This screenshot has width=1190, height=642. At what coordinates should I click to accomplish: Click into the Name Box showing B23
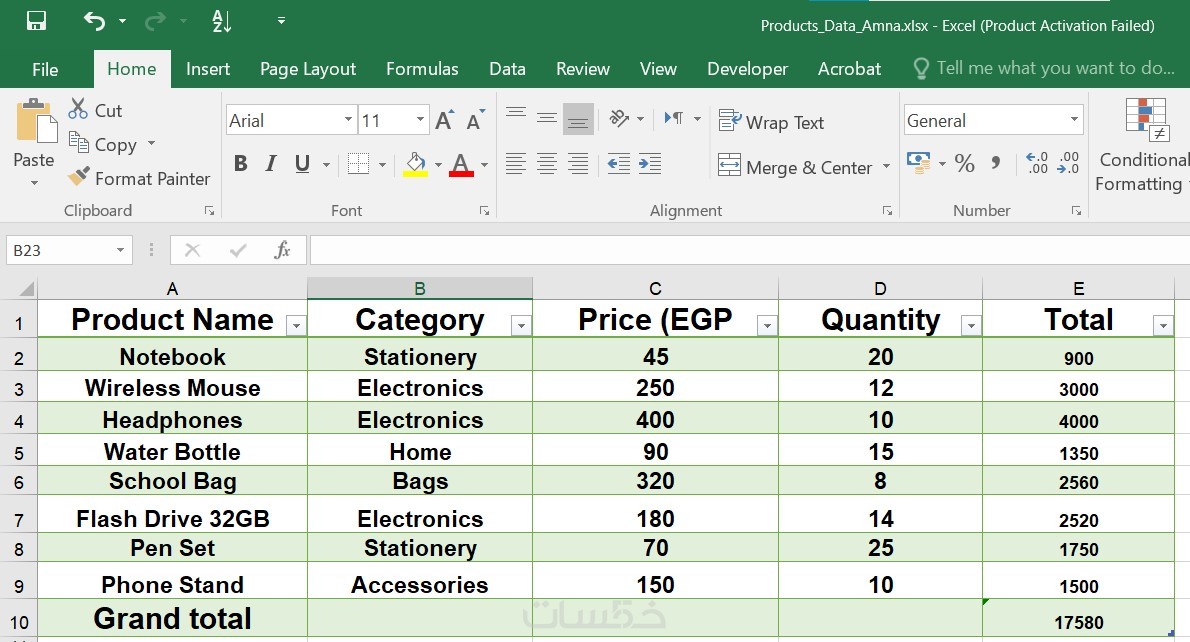coord(60,250)
